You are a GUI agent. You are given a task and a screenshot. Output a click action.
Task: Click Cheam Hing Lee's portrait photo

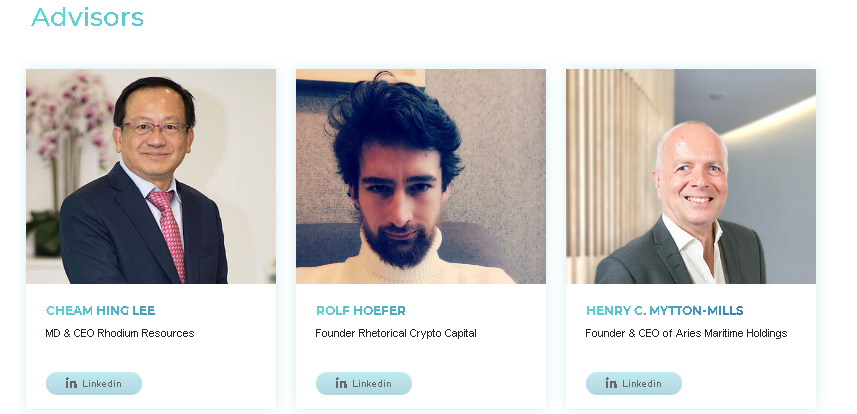pos(151,176)
